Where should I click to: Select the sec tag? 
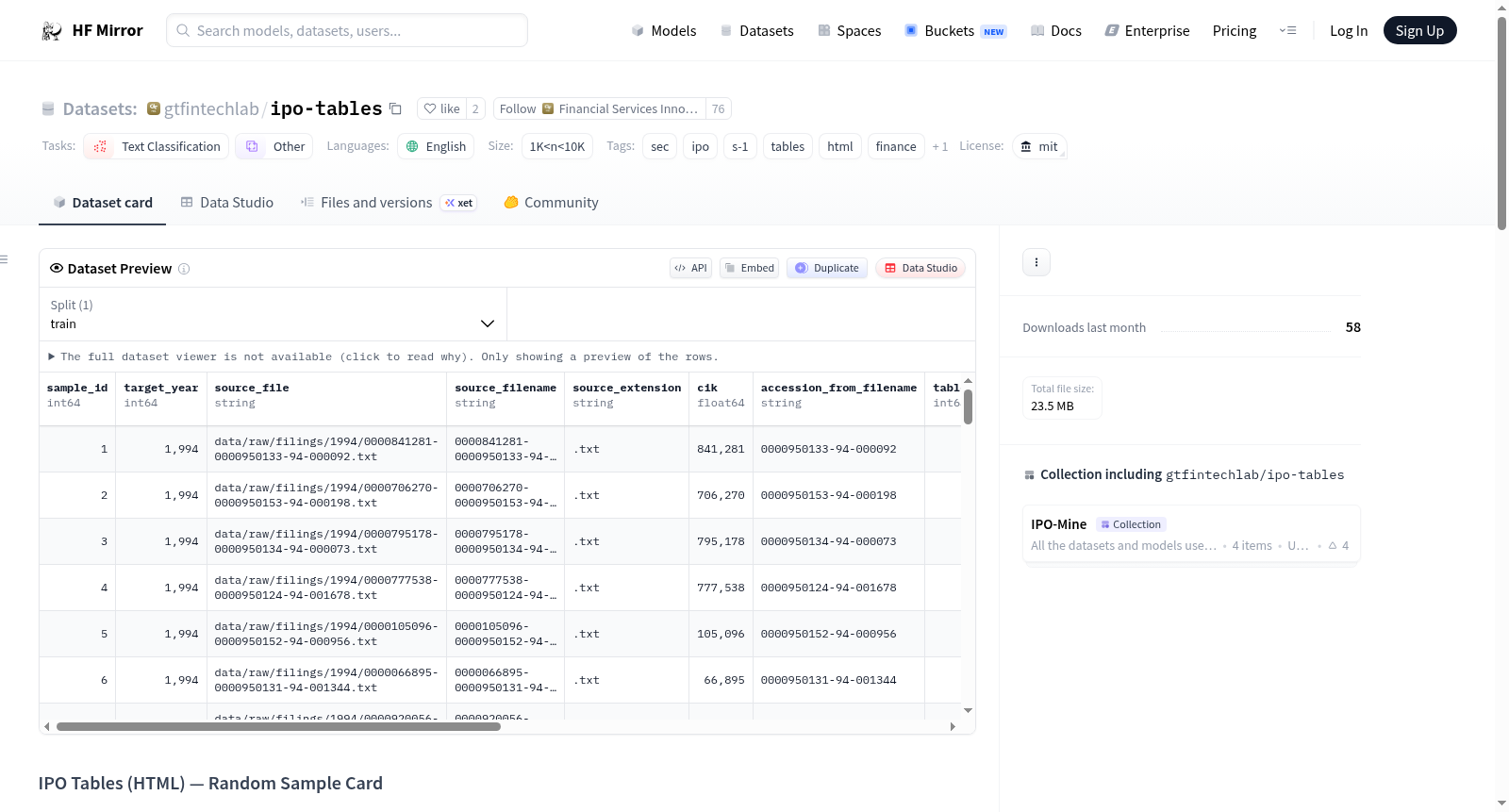660,146
